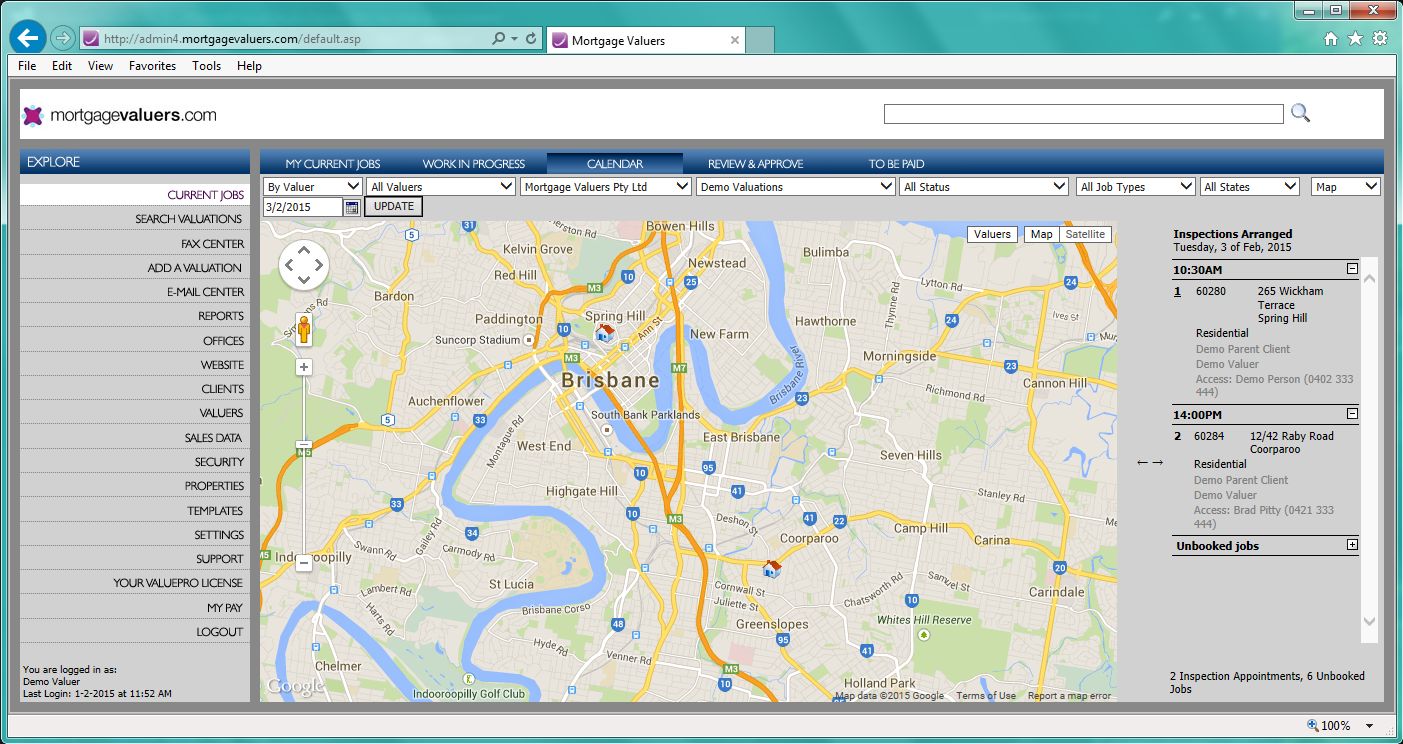
Task: Close the Mortgage Valuers browser tab
Action: [735, 41]
